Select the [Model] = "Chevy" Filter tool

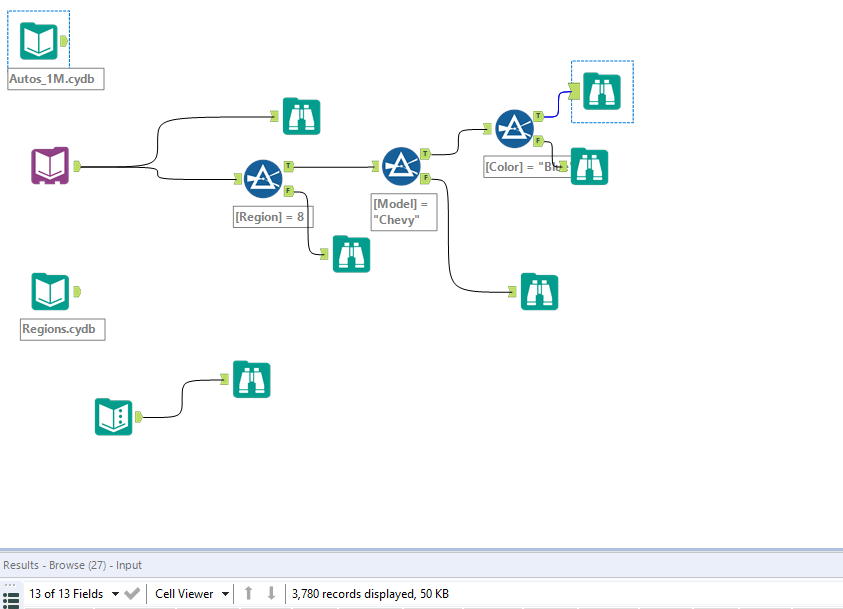[401, 167]
